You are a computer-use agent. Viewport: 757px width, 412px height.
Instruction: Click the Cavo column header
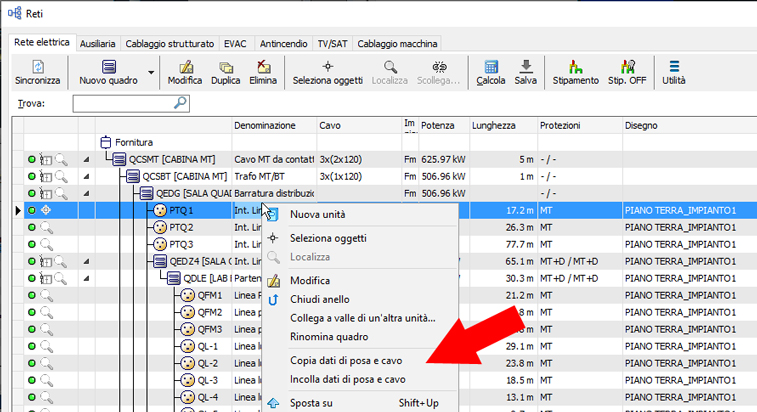coord(359,126)
